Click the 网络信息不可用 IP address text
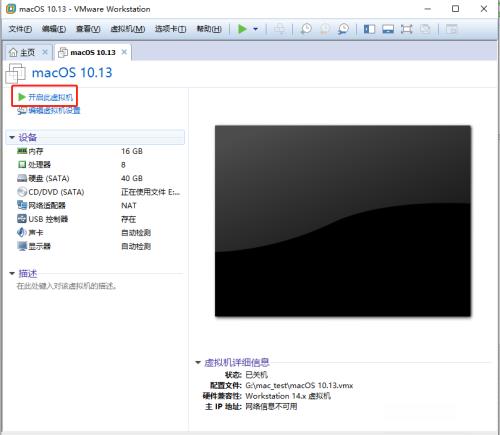The image size is (500, 435). point(271,407)
